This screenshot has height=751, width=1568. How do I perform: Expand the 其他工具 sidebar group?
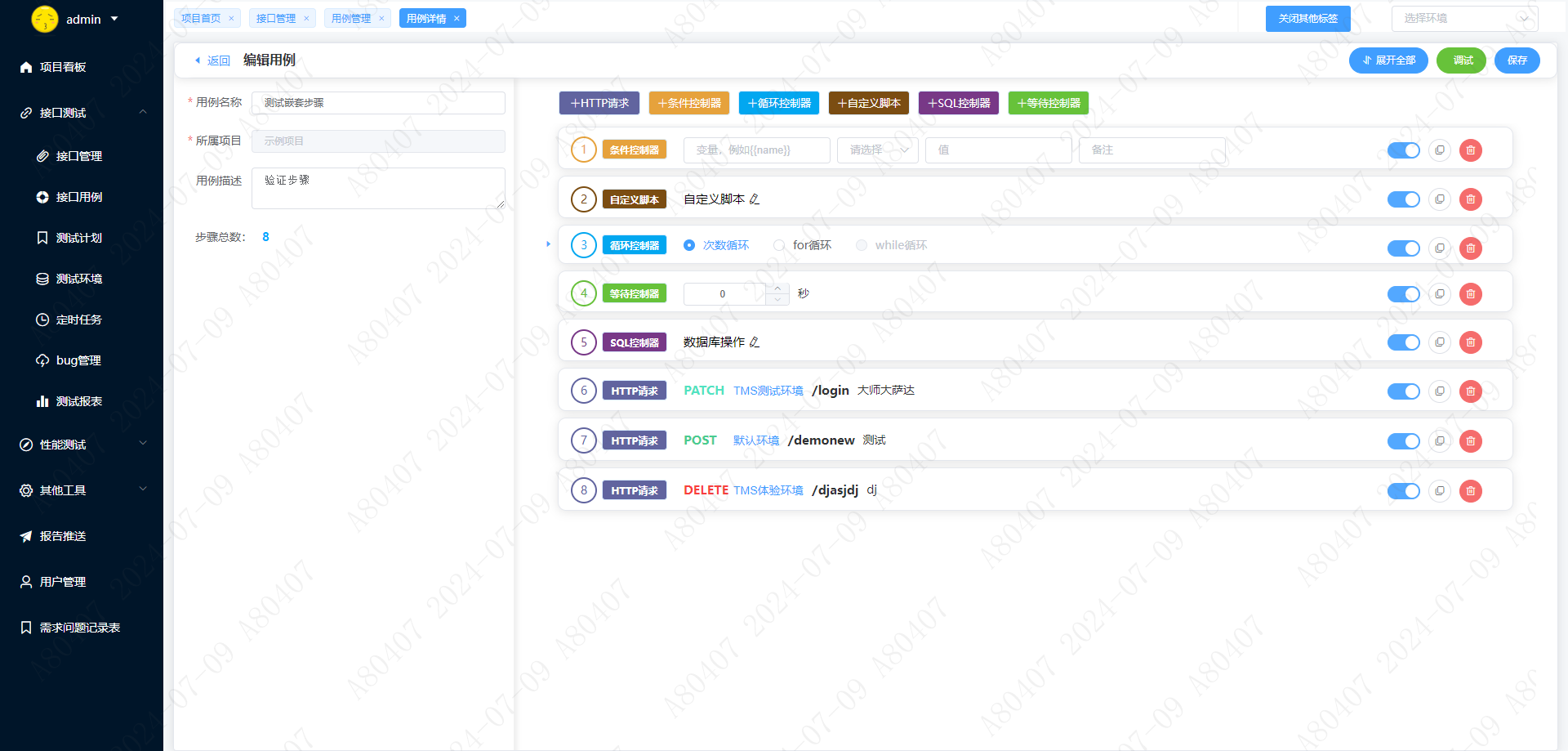click(82, 490)
